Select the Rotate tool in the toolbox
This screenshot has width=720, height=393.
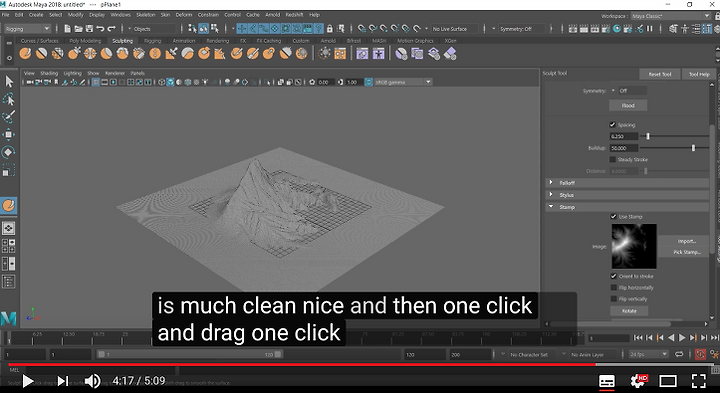pyautogui.click(x=9, y=152)
